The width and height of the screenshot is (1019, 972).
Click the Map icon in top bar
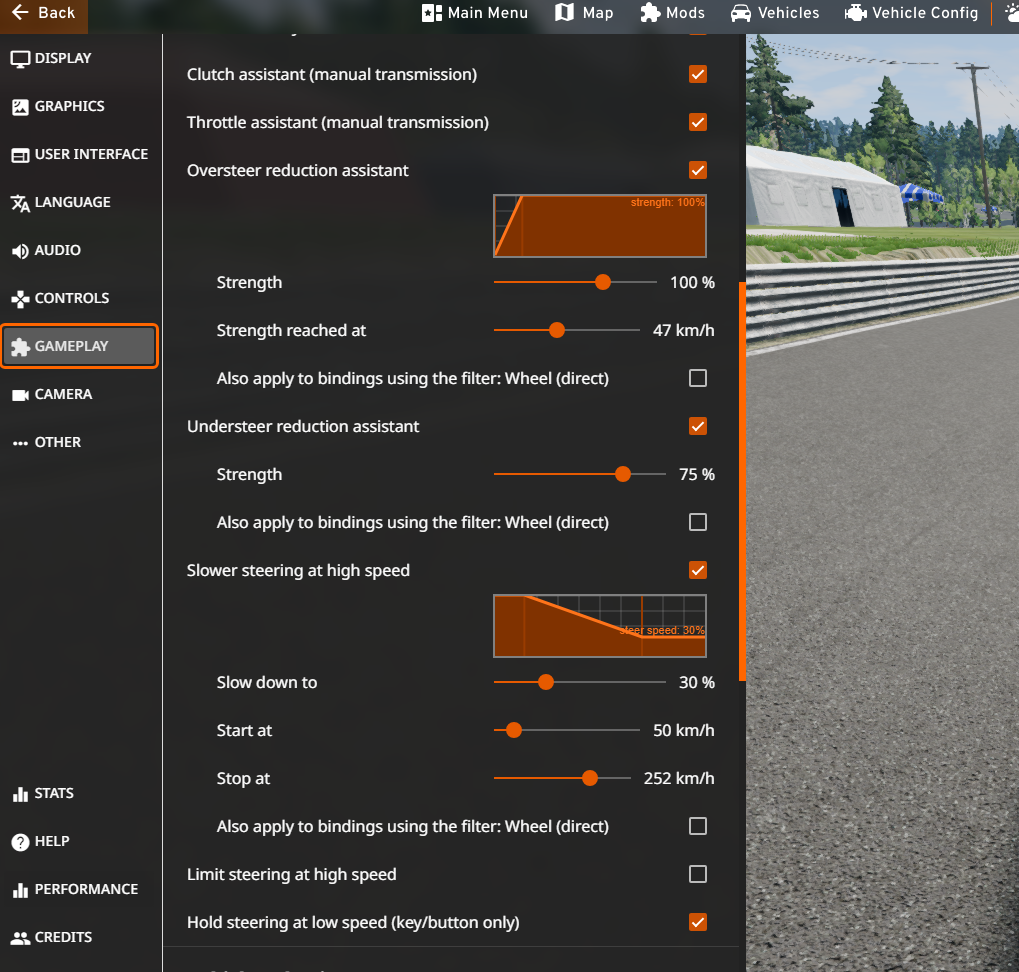(x=564, y=12)
